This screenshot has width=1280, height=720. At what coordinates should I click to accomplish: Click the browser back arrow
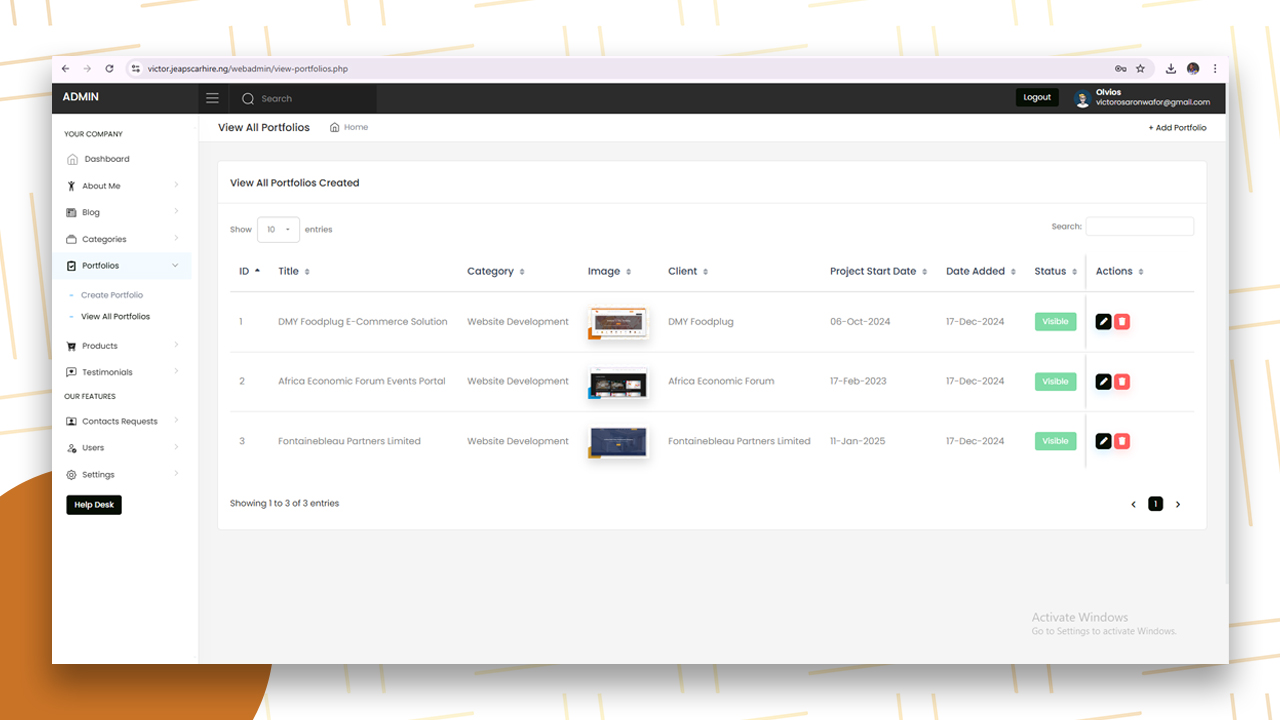(66, 69)
